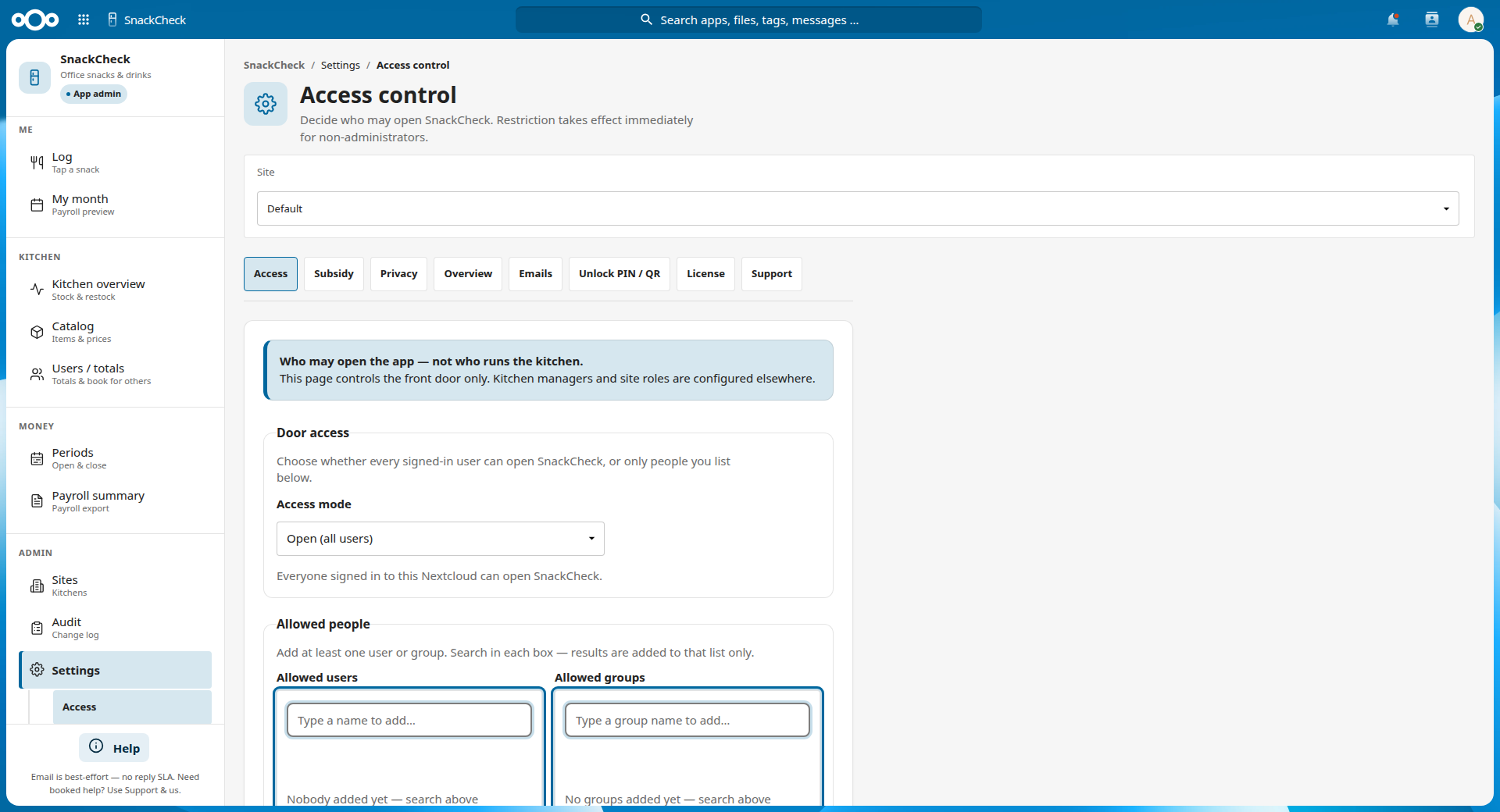Open the user avatar menu
1500x812 pixels.
pos(1471,20)
